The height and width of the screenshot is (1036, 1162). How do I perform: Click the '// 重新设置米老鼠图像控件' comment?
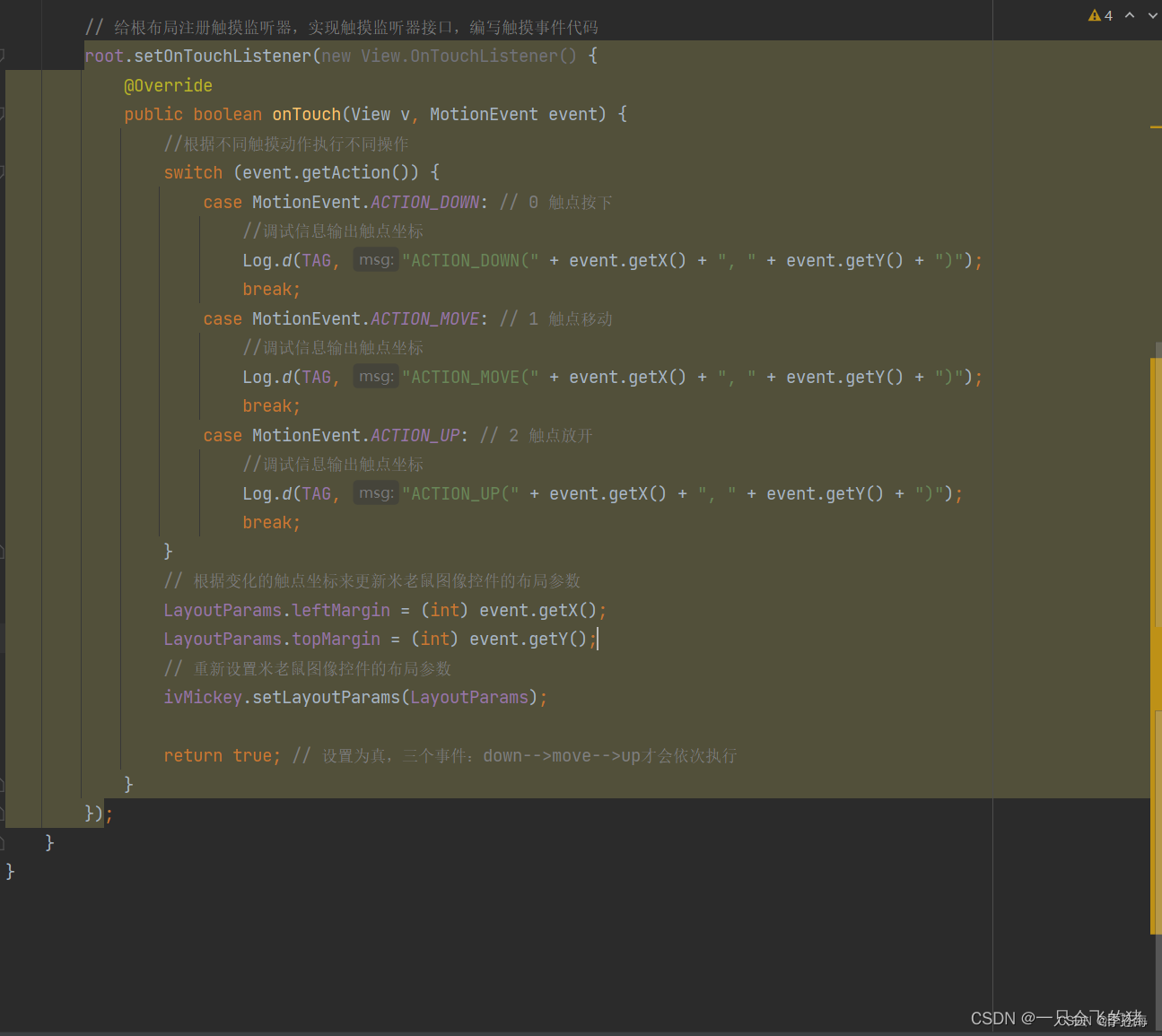(308, 669)
